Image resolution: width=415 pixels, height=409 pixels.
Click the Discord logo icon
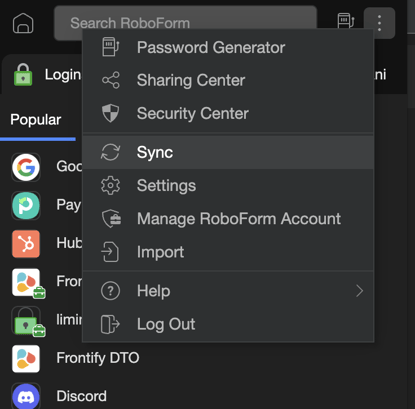point(26,397)
